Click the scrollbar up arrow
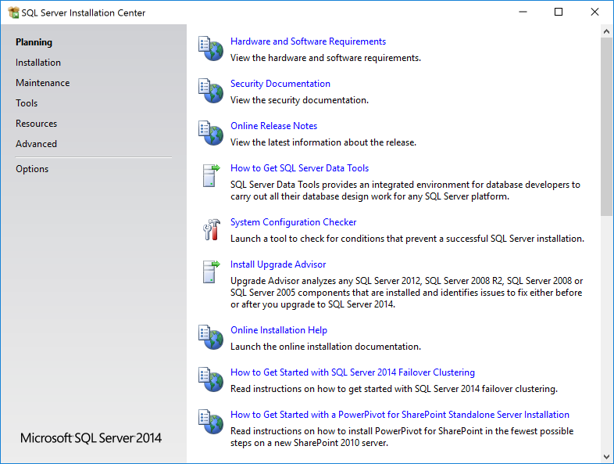The image size is (614, 464). (x=607, y=31)
